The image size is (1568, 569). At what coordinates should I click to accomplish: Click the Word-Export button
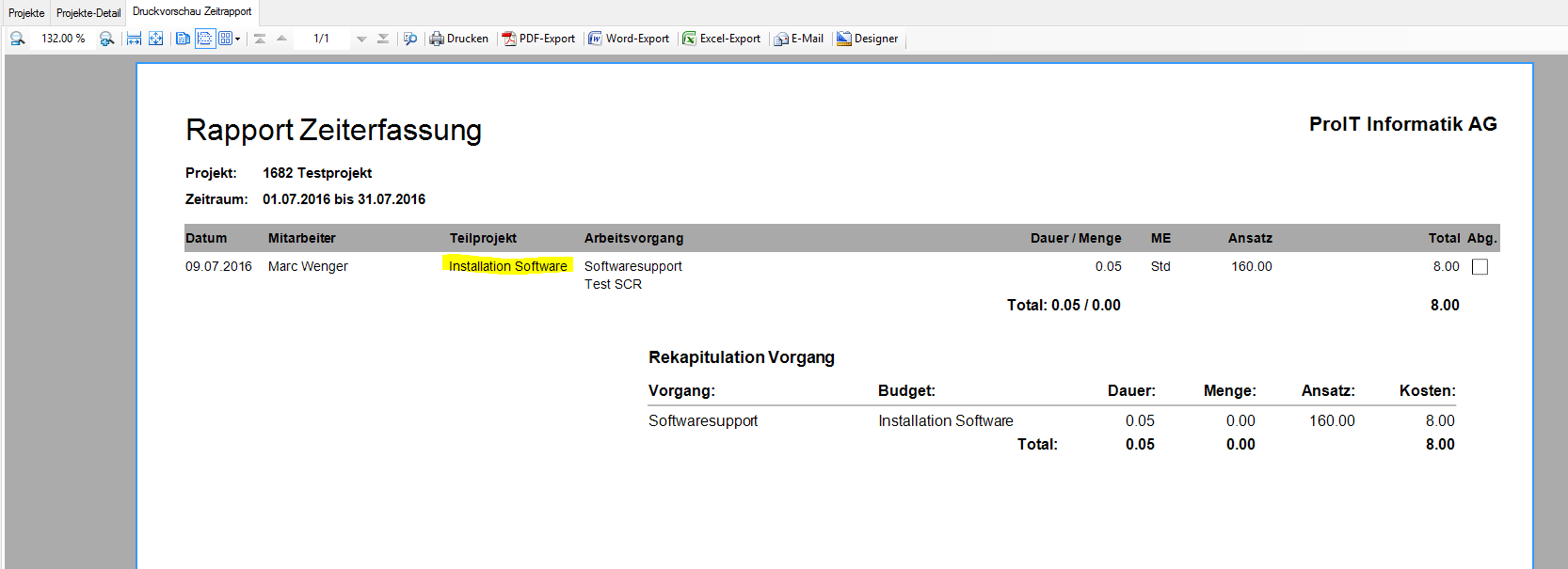click(x=629, y=39)
